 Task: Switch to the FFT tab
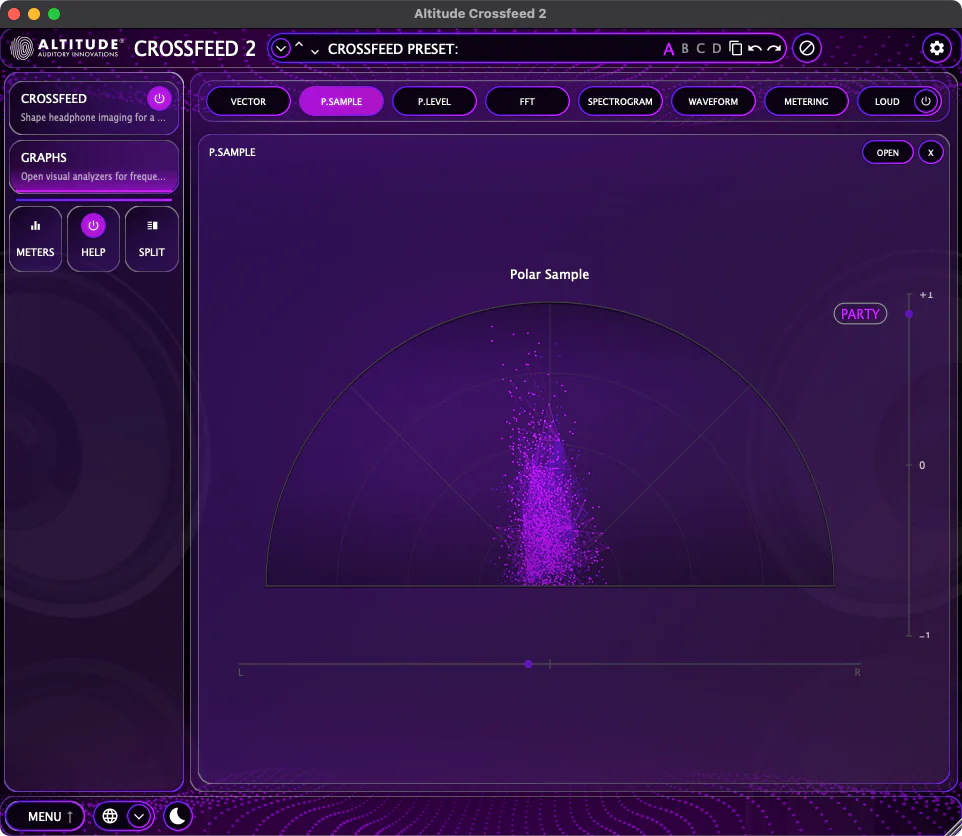point(527,101)
